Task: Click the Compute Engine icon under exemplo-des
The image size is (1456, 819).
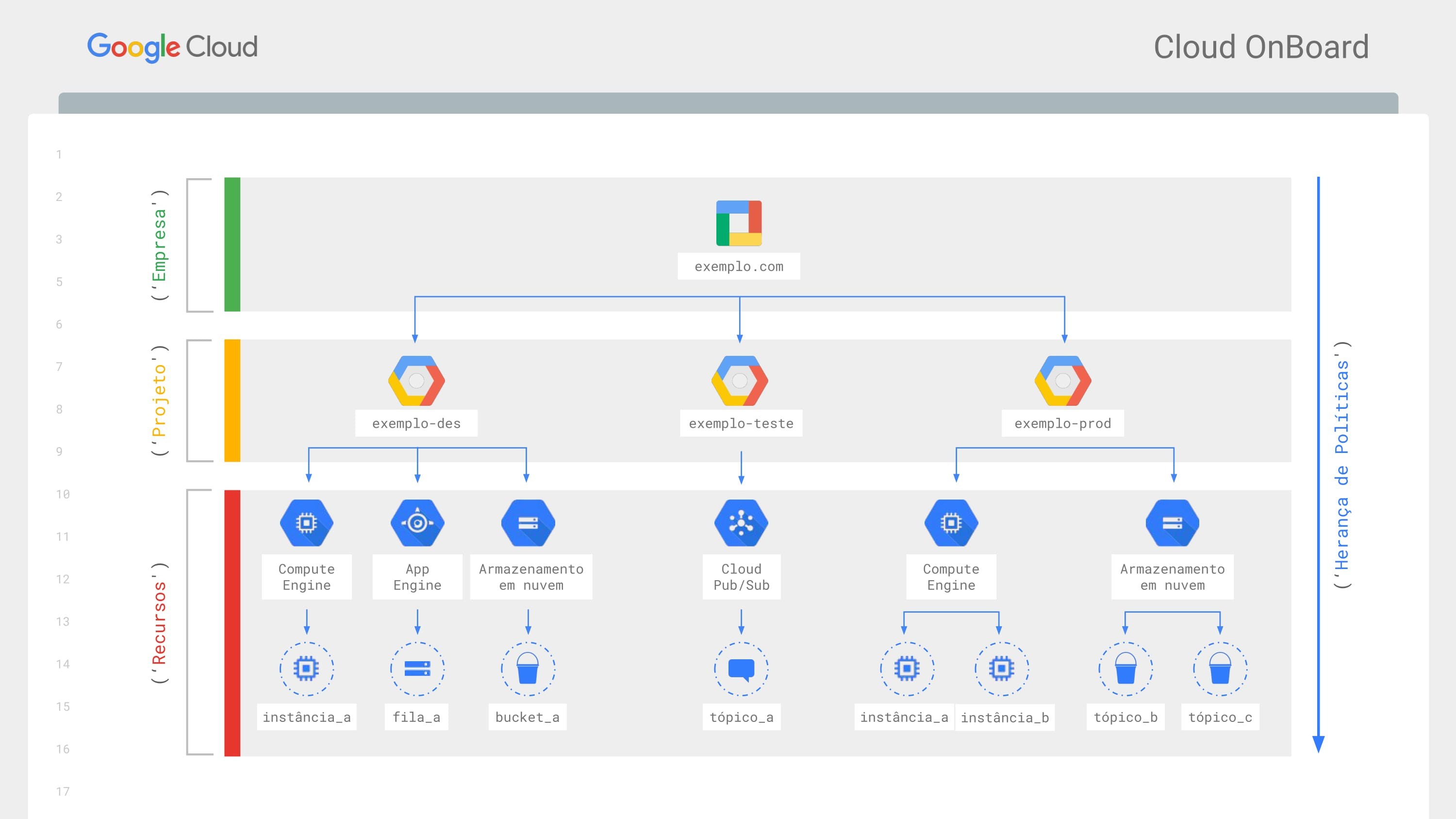Action: [x=306, y=523]
